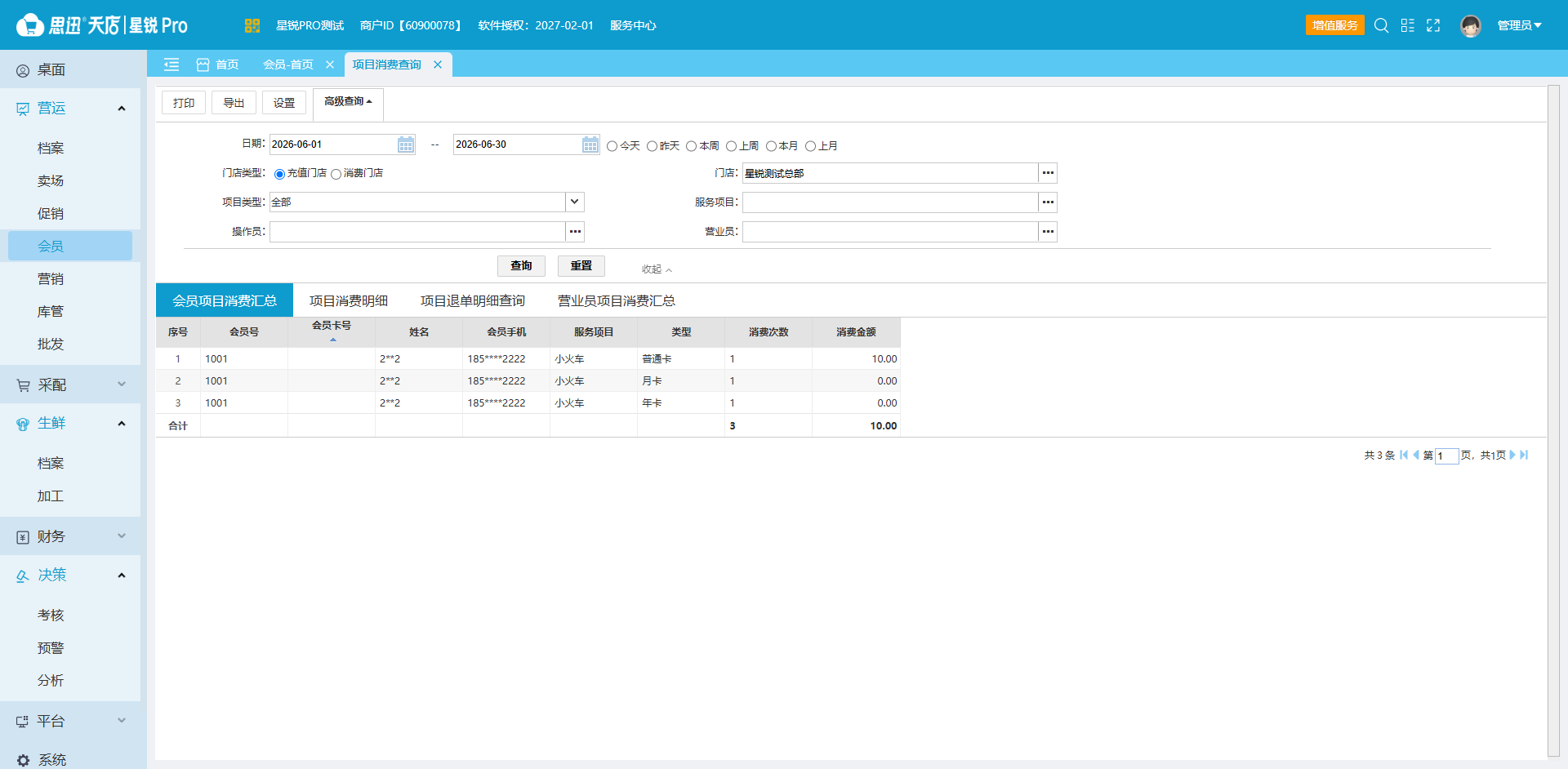This screenshot has width=1568, height=769.
Task: Click the page number input field
Action: pos(1447,456)
